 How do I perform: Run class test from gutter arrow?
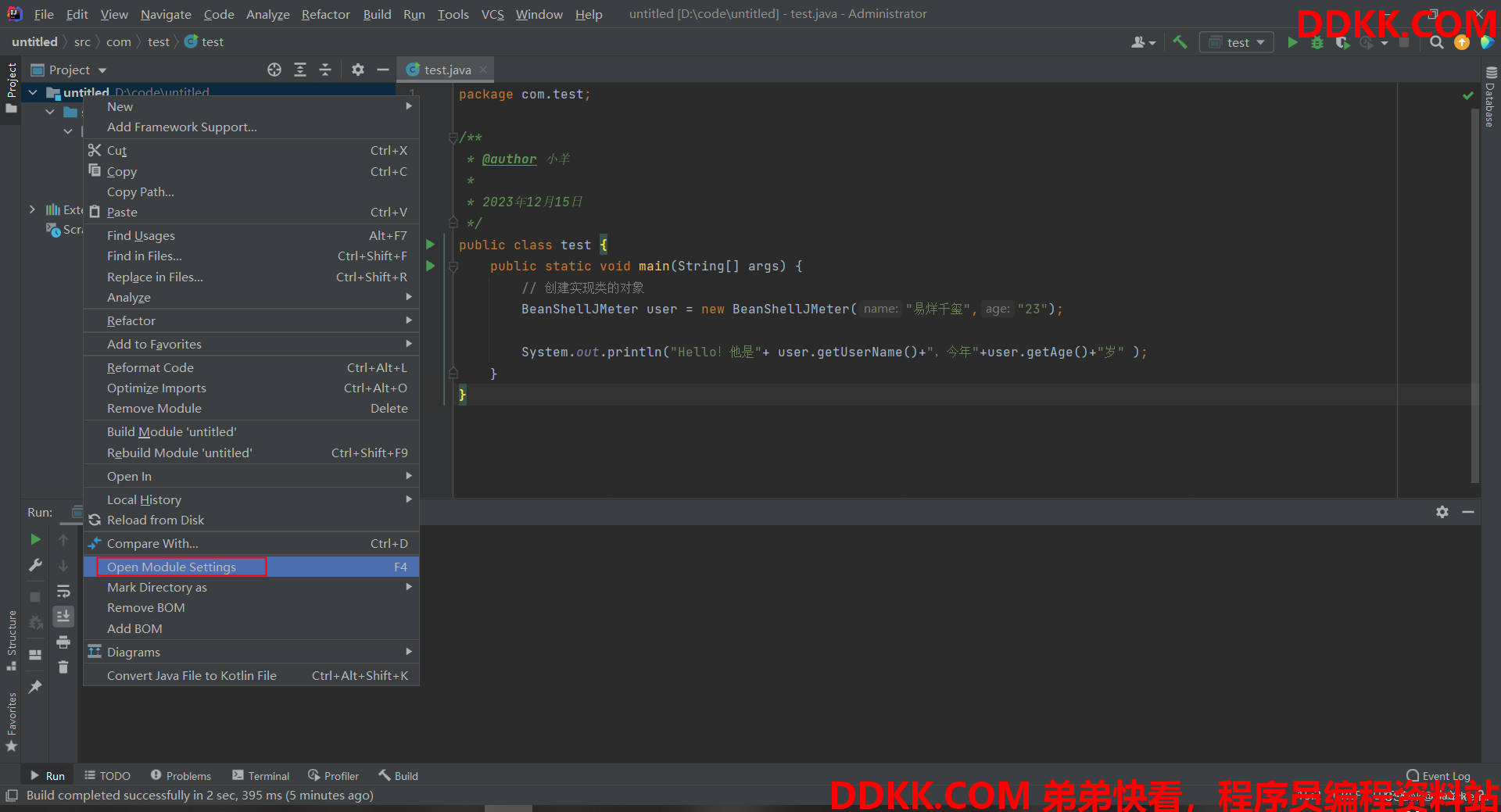point(430,245)
